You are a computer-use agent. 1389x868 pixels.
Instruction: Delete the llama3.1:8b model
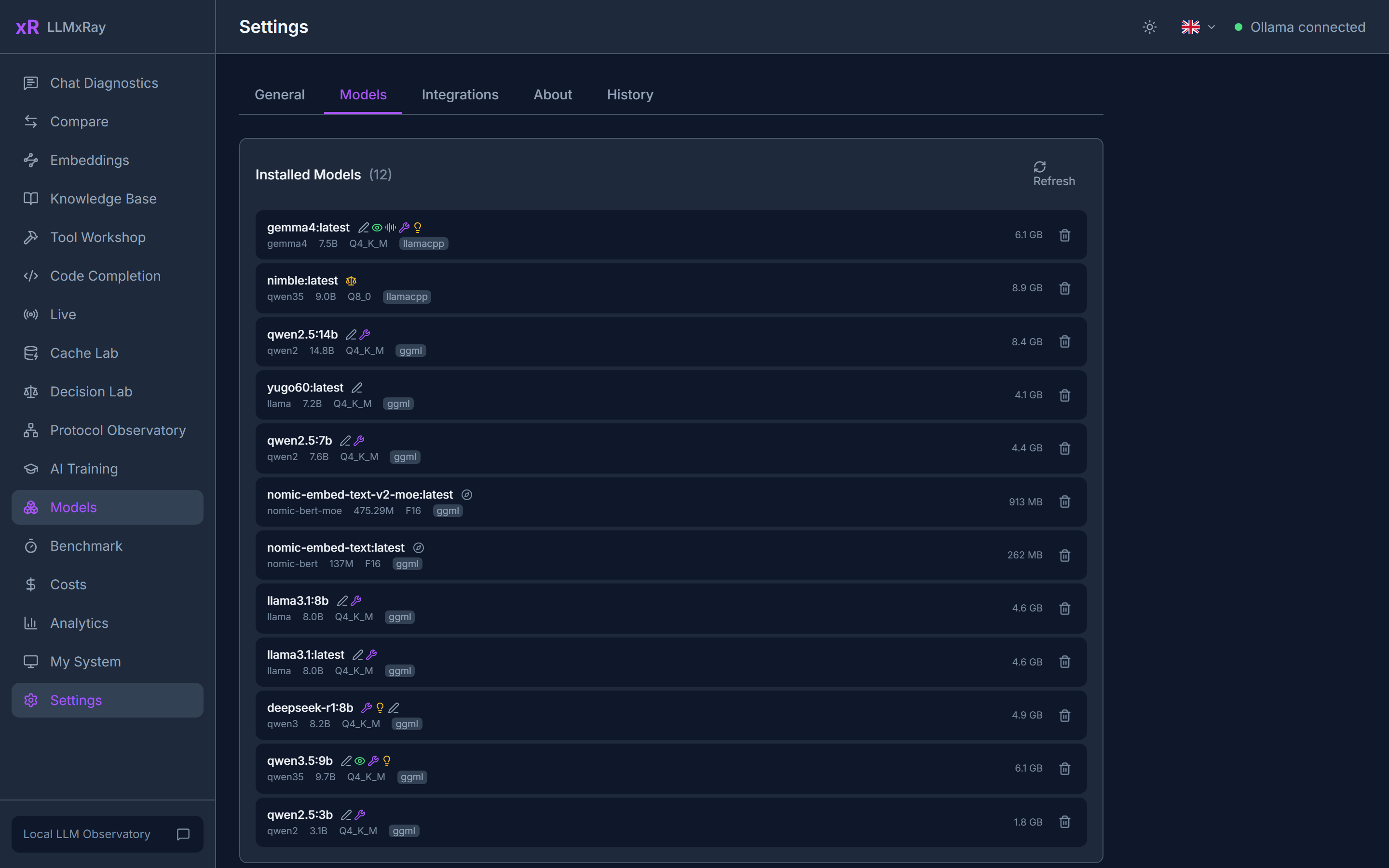pos(1064,609)
